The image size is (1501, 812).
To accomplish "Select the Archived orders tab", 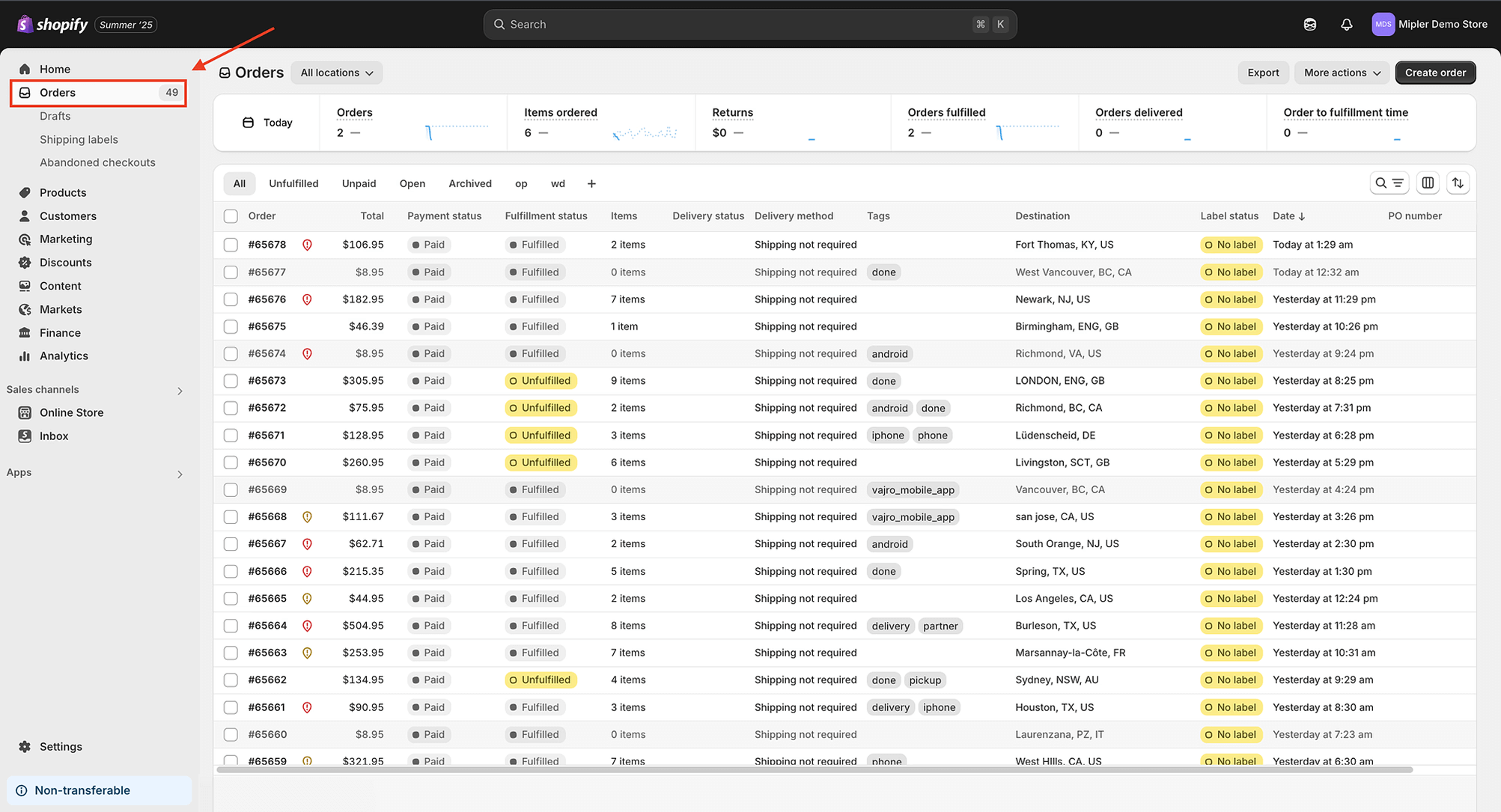I will [469, 184].
